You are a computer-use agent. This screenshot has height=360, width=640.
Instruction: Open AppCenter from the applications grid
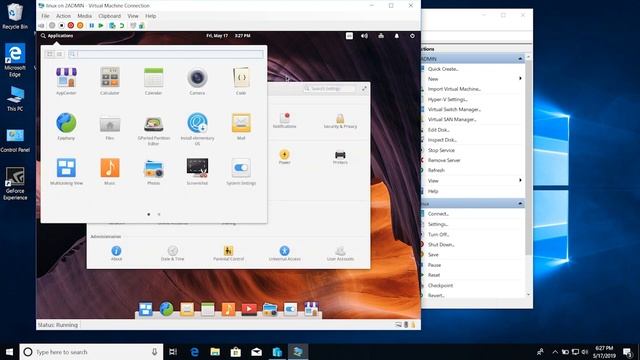pos(66,82)
